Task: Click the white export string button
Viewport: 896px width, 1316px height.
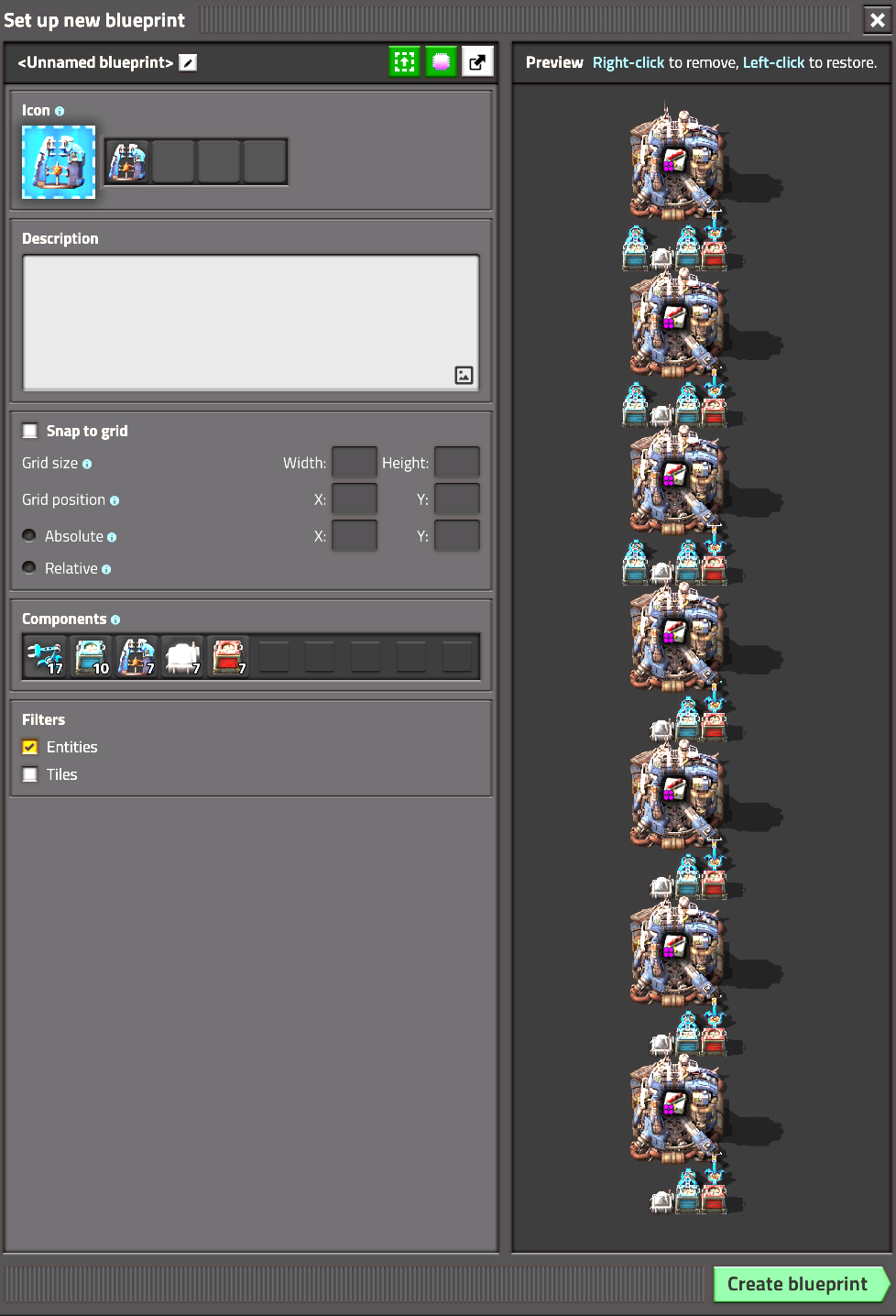Action: pos(477,62)
